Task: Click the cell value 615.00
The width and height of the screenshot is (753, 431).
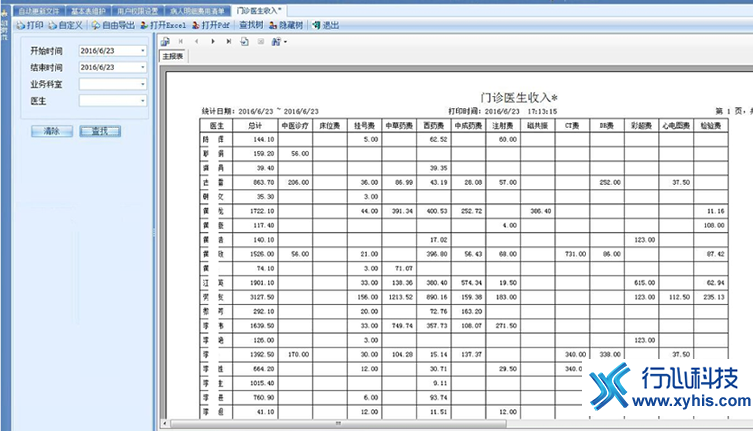Action: [x=644, y=283]
